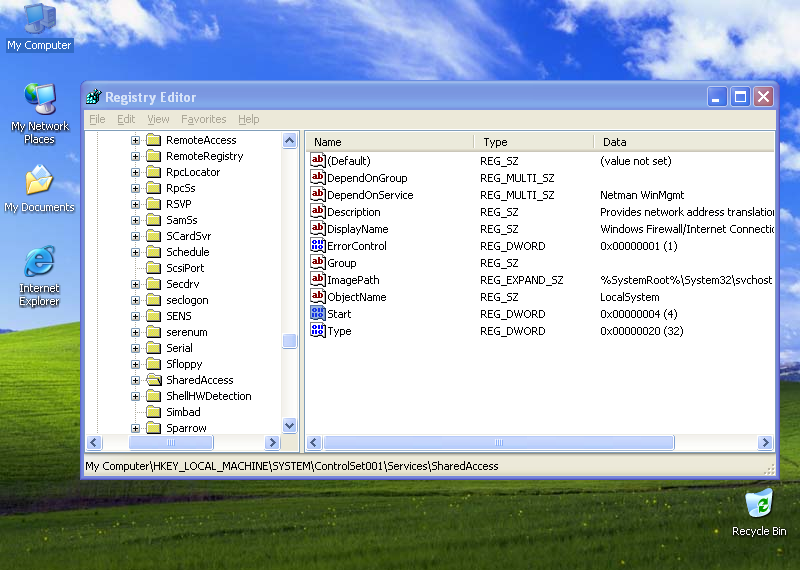Open the View menu
Image resolution: width=800 pixels, height=570 pixels.
[x=158, y=119]
